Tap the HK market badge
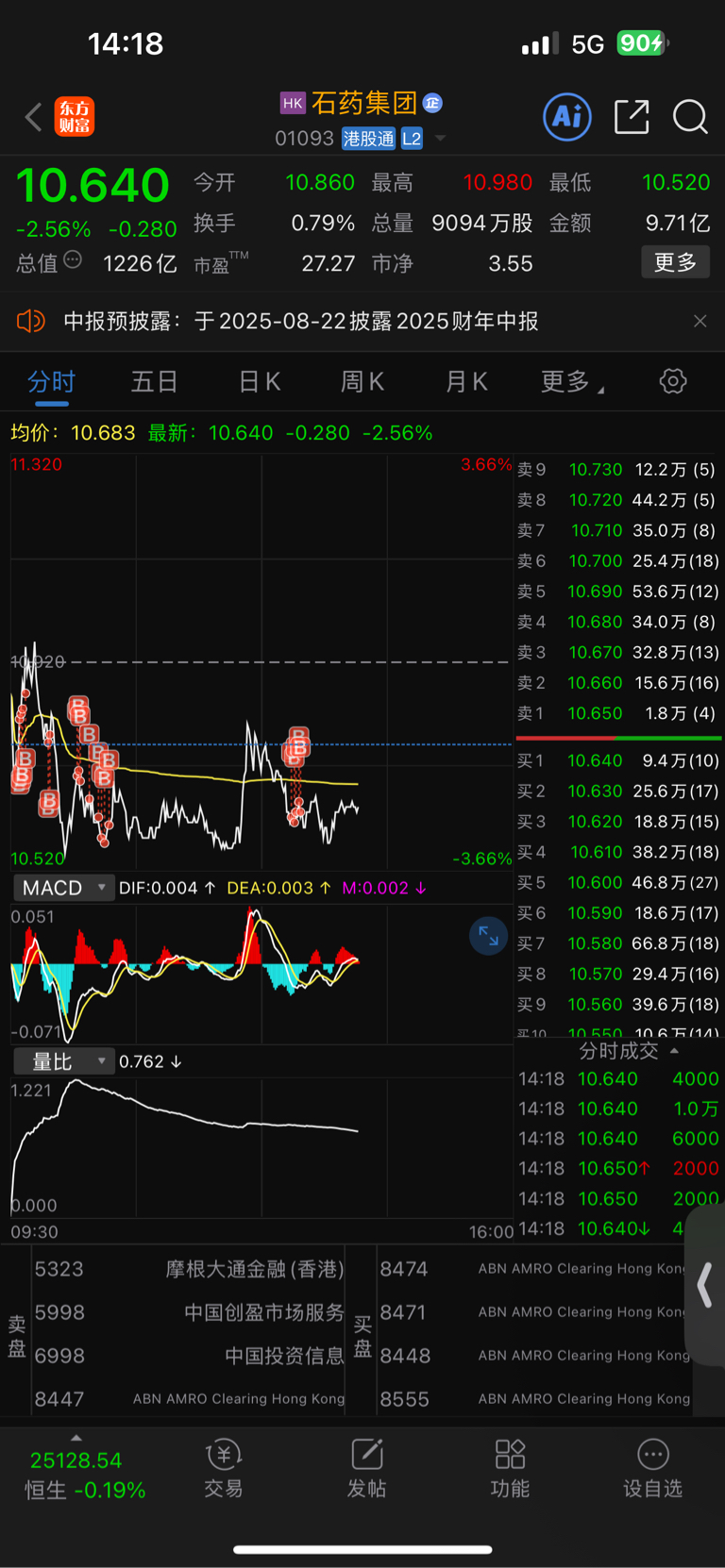 [293, 103]
